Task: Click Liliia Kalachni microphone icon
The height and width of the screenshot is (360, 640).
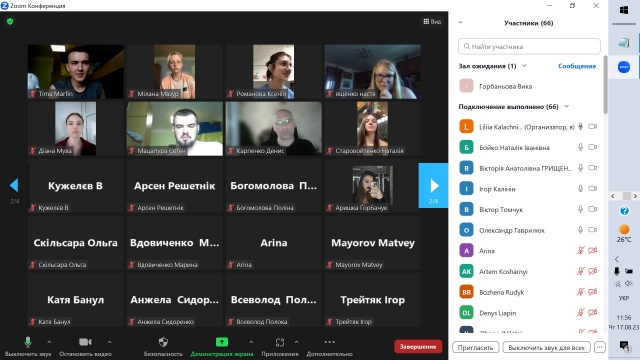Action: click(580, 127)
